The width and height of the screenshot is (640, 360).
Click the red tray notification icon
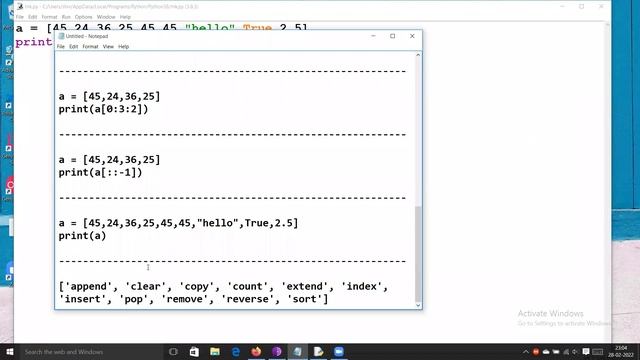pyautogui.click(x=536, y=352)
